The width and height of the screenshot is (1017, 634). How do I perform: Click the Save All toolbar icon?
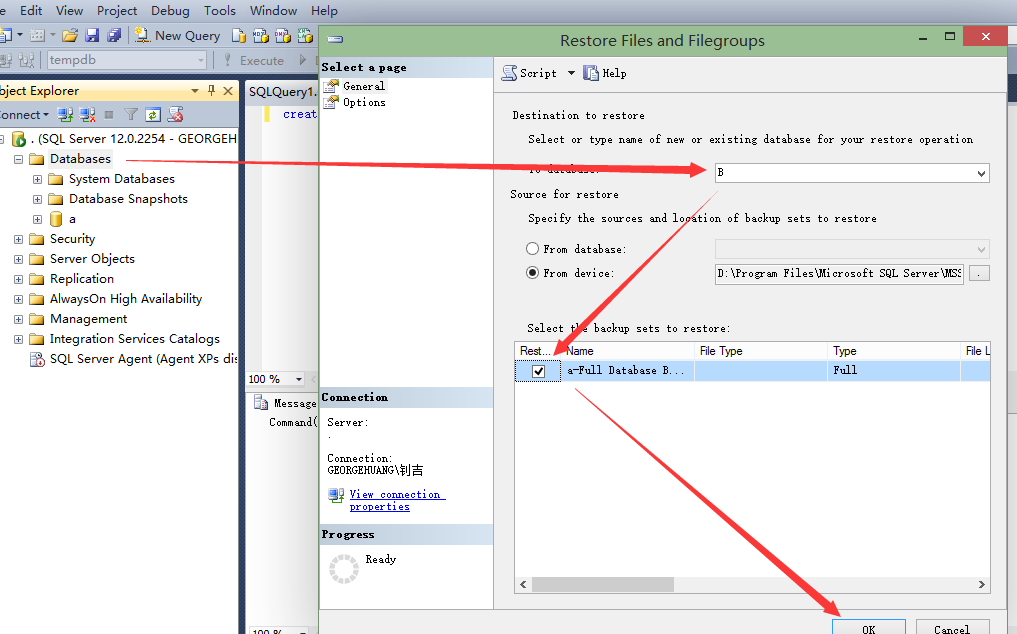click(x=114, y=35)
